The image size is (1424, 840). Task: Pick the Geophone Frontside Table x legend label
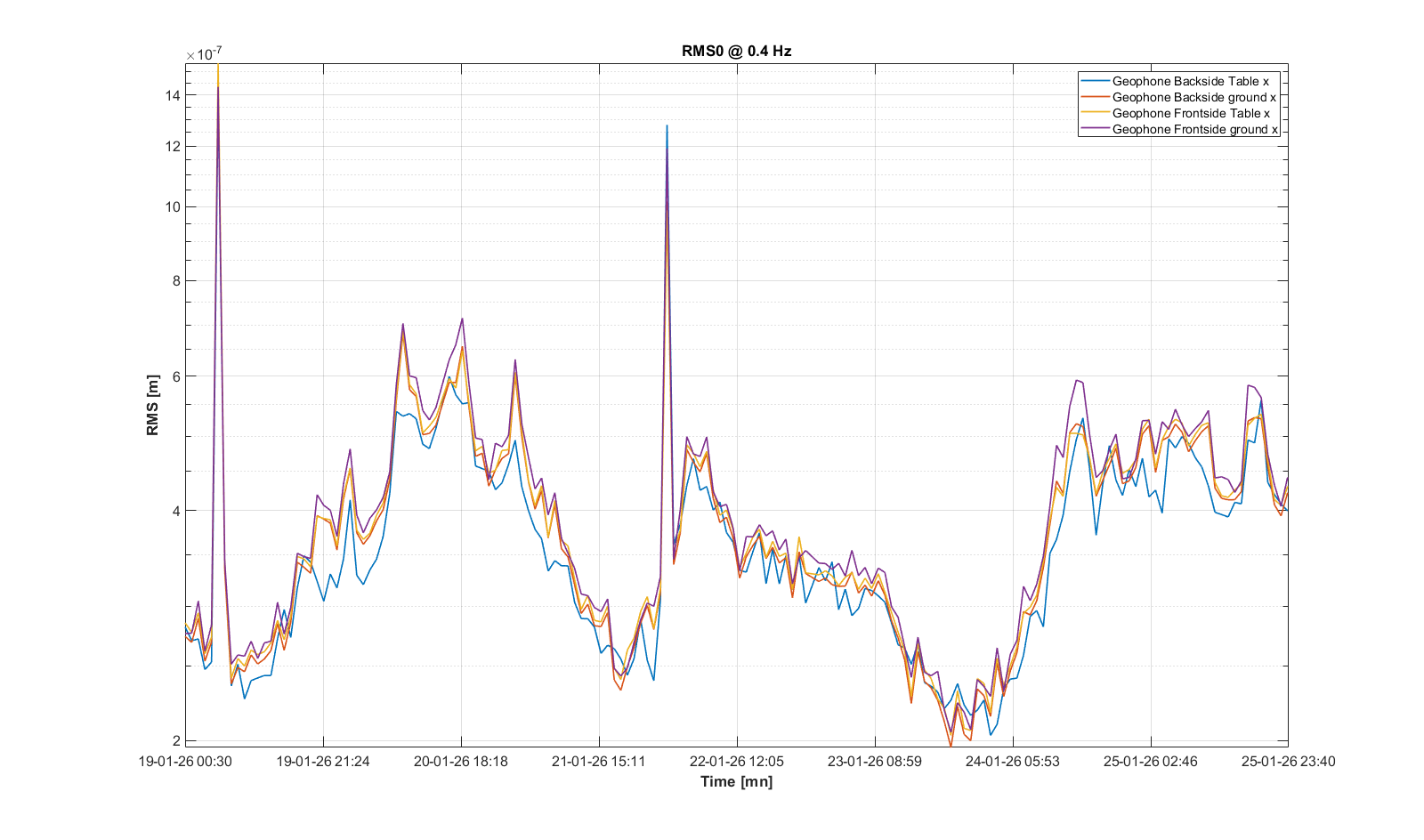click(x=1191, y=113)
